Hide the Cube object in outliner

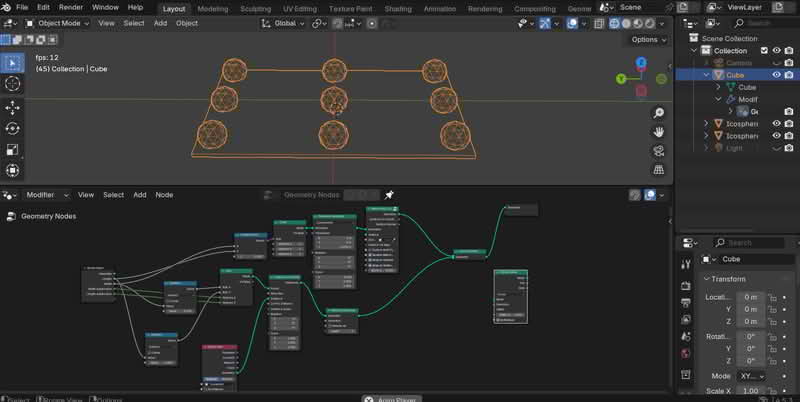click(x=776, y=74)
